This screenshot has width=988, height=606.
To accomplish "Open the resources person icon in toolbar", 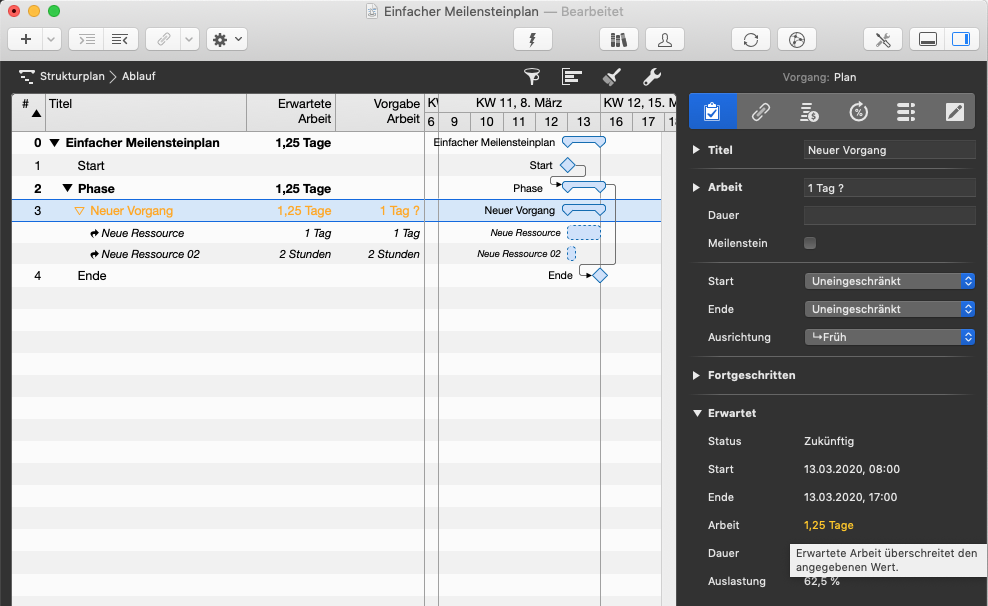I will pos(665,39).
